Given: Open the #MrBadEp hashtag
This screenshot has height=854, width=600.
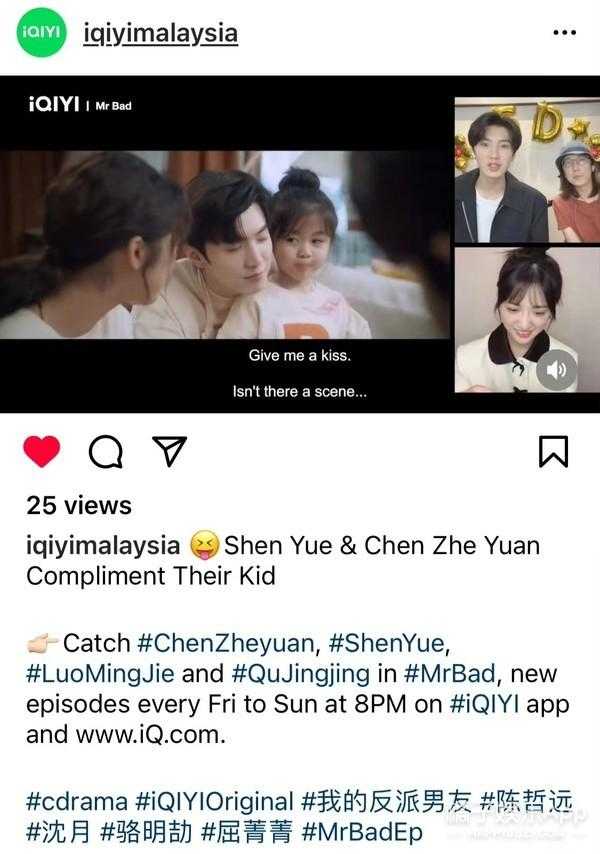Looking at the screenshot, I should click(362, 832).
